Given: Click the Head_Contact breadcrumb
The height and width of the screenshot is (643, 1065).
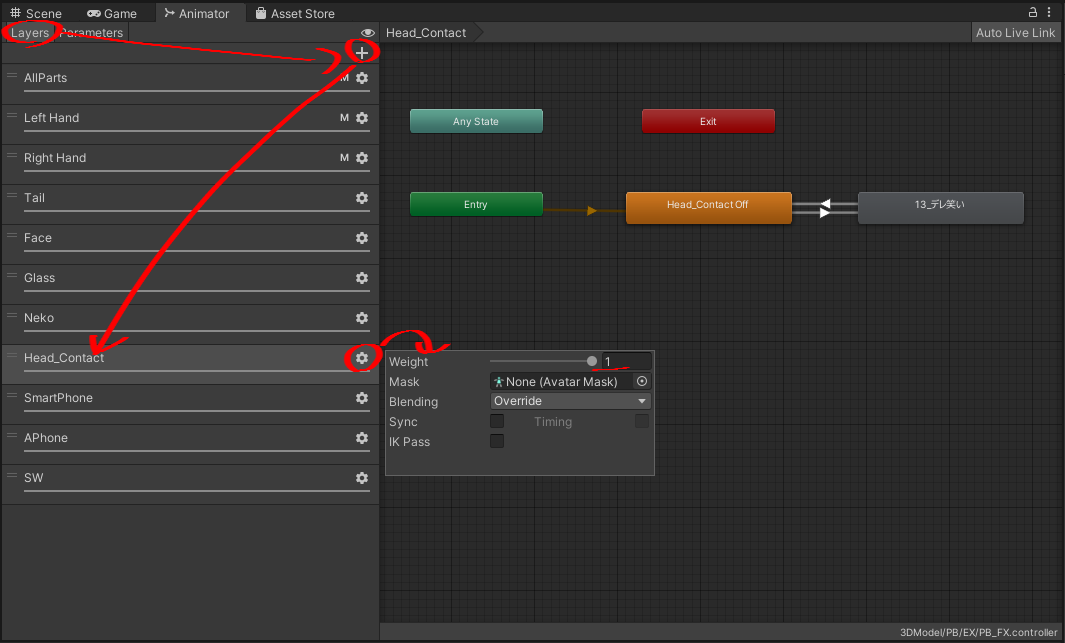Looking at the screenshot, I should 427,33.
